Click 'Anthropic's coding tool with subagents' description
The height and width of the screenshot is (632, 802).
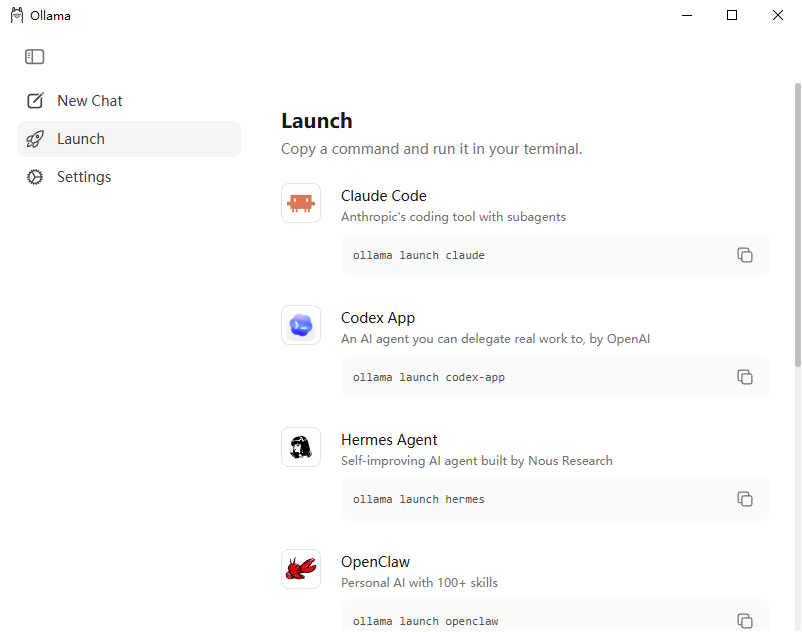453,217
